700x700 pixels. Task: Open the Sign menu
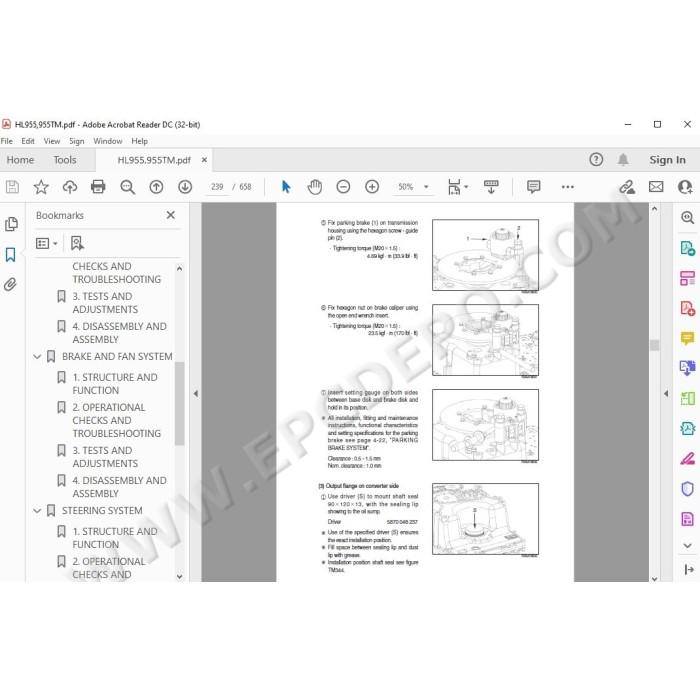pyautogui.click(x=77, y=141)
